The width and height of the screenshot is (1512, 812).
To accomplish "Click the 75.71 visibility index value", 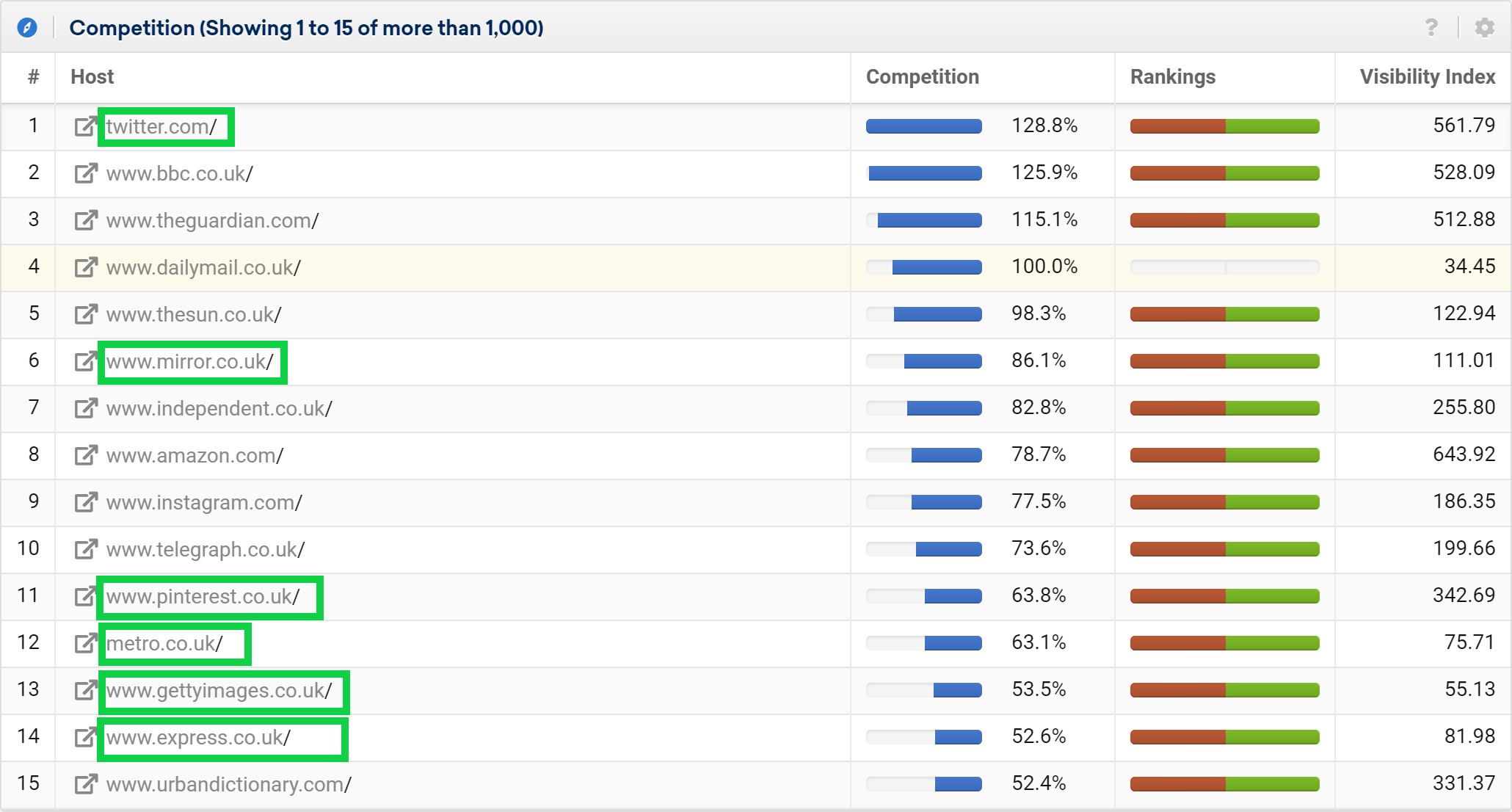I will point(1470,642).
